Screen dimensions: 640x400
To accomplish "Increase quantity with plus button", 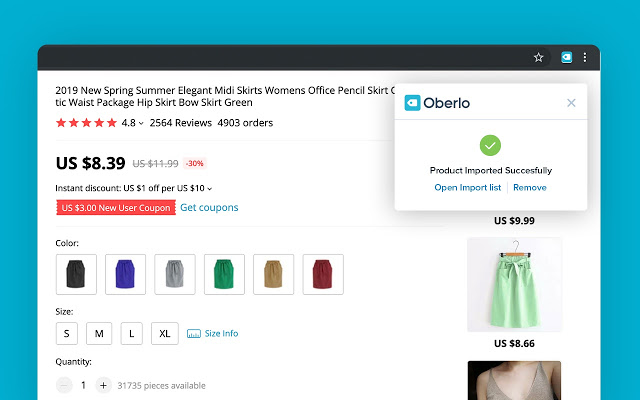I will click(x=102, y=385).
